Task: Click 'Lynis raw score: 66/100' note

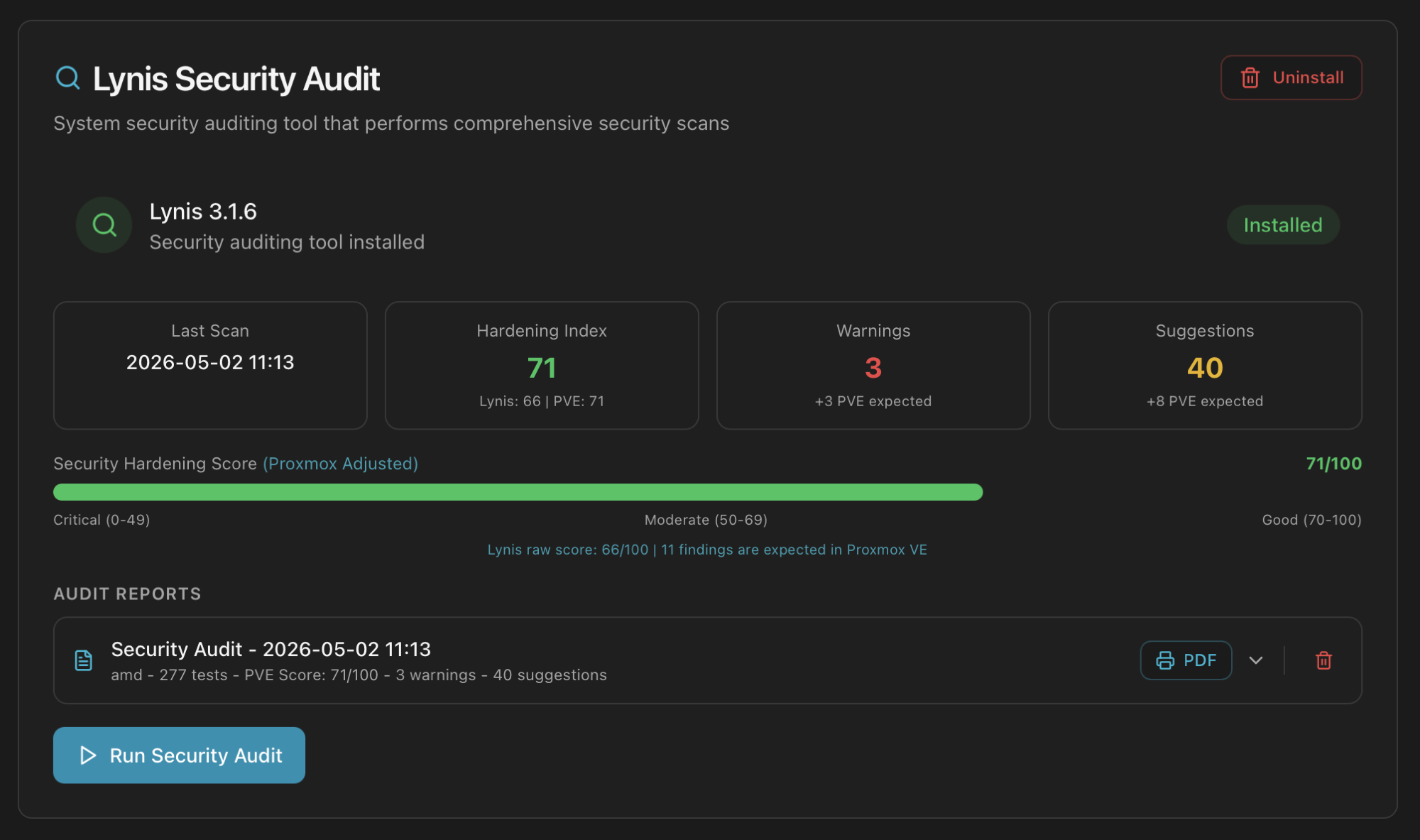Action: point(707,550)
